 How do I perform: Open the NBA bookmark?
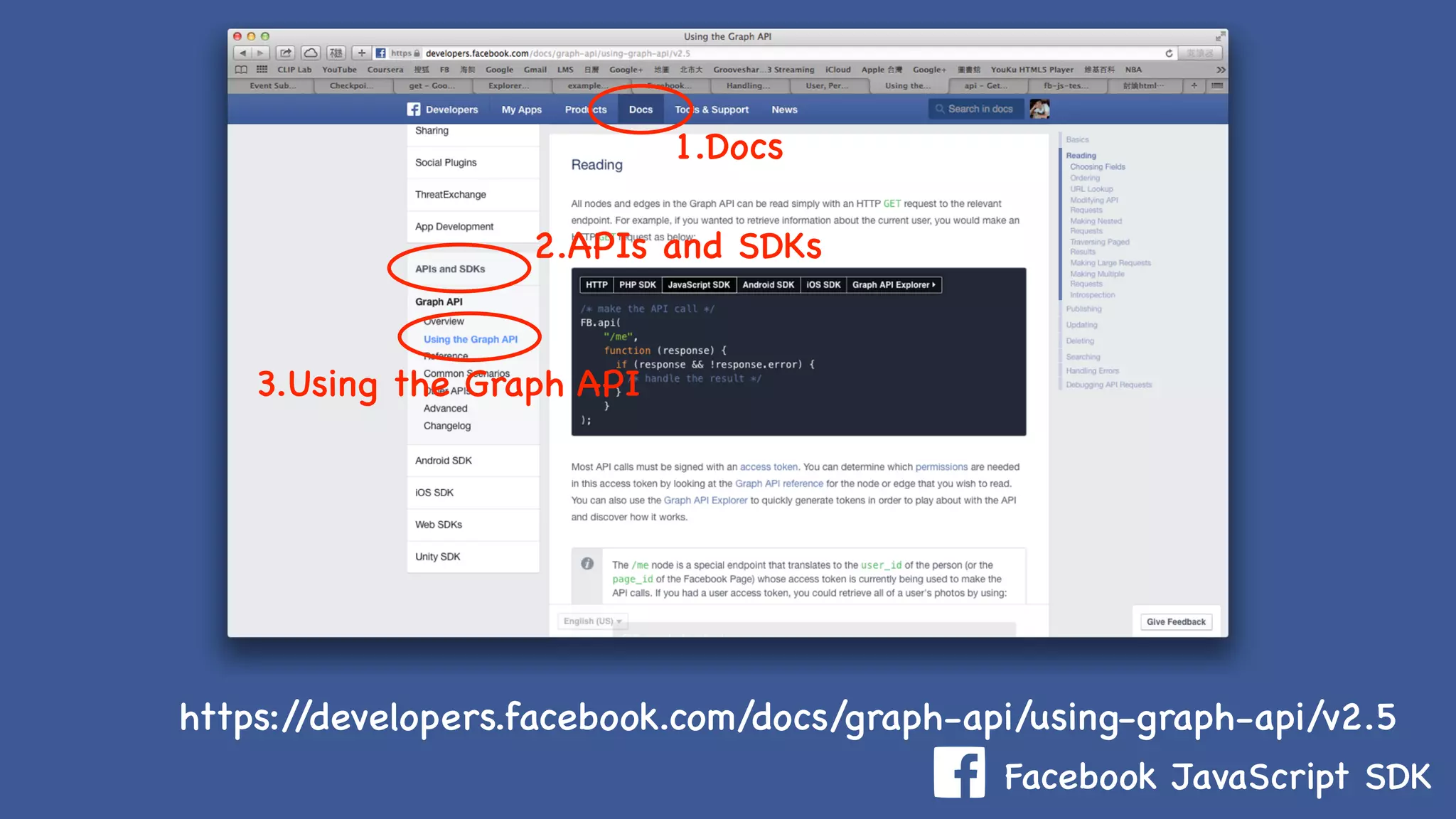click(1133, 70)
